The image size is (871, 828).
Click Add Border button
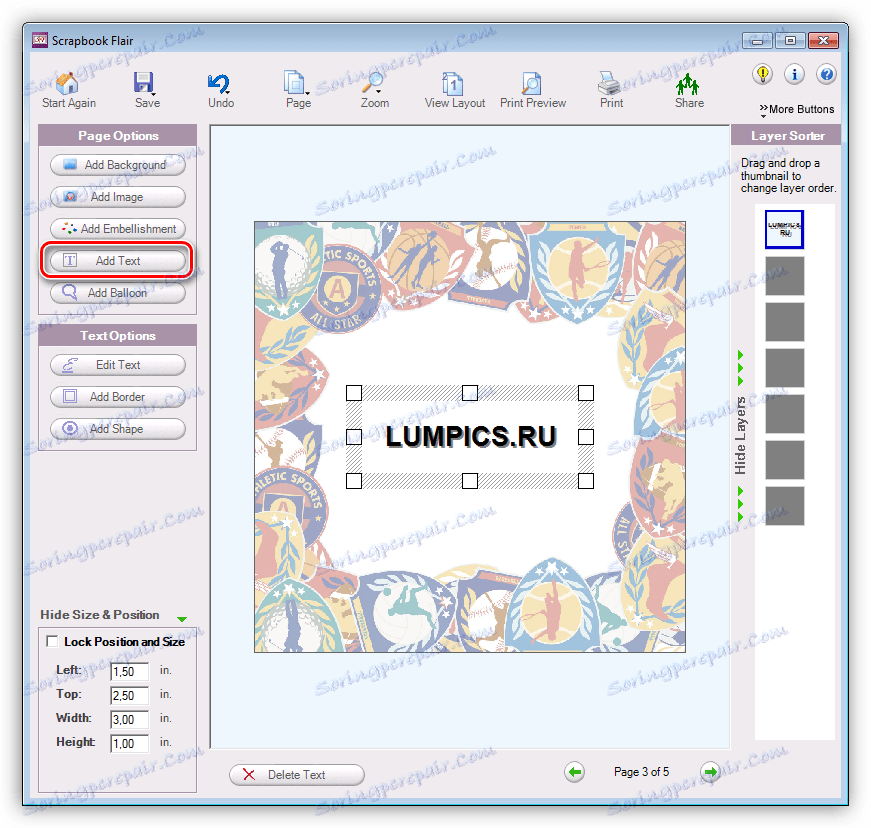tap(118, 397)
